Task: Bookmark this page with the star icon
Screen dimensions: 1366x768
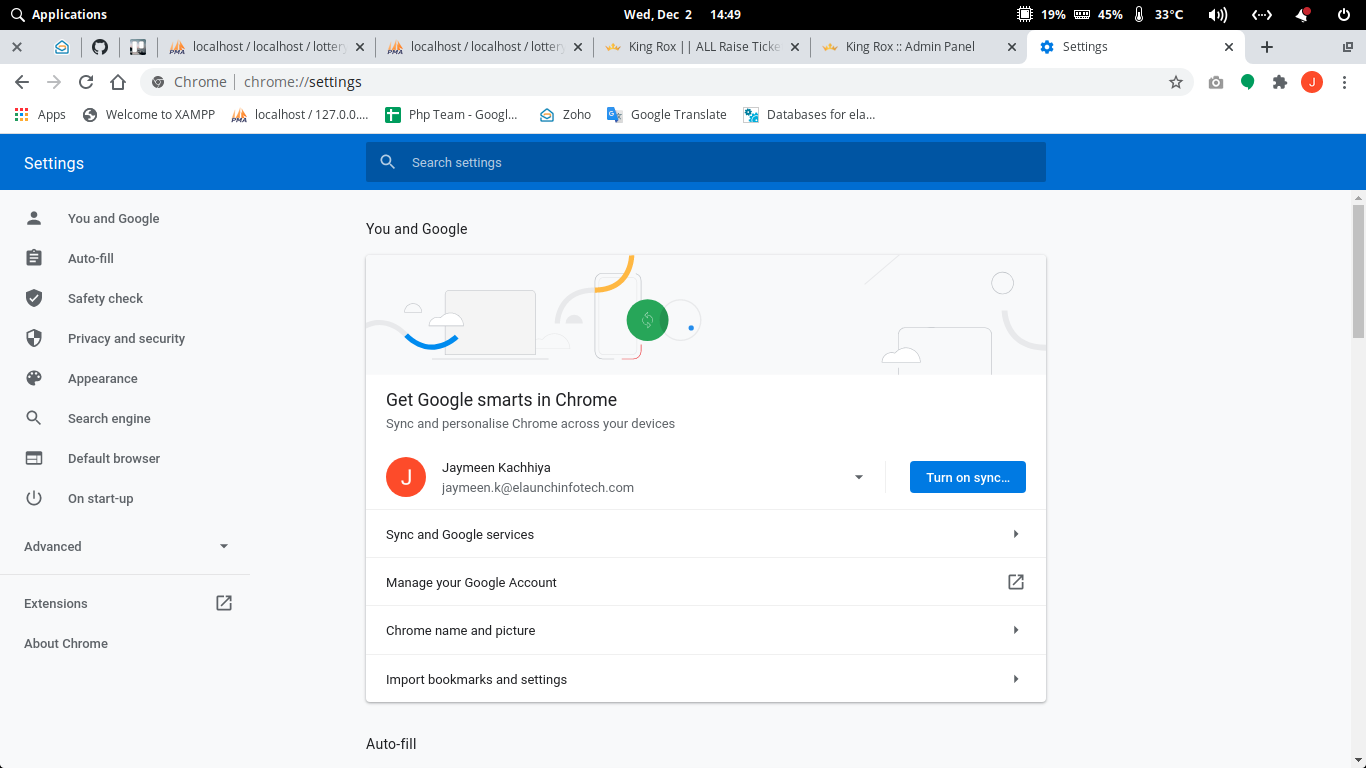Action: pos(1176,82)
